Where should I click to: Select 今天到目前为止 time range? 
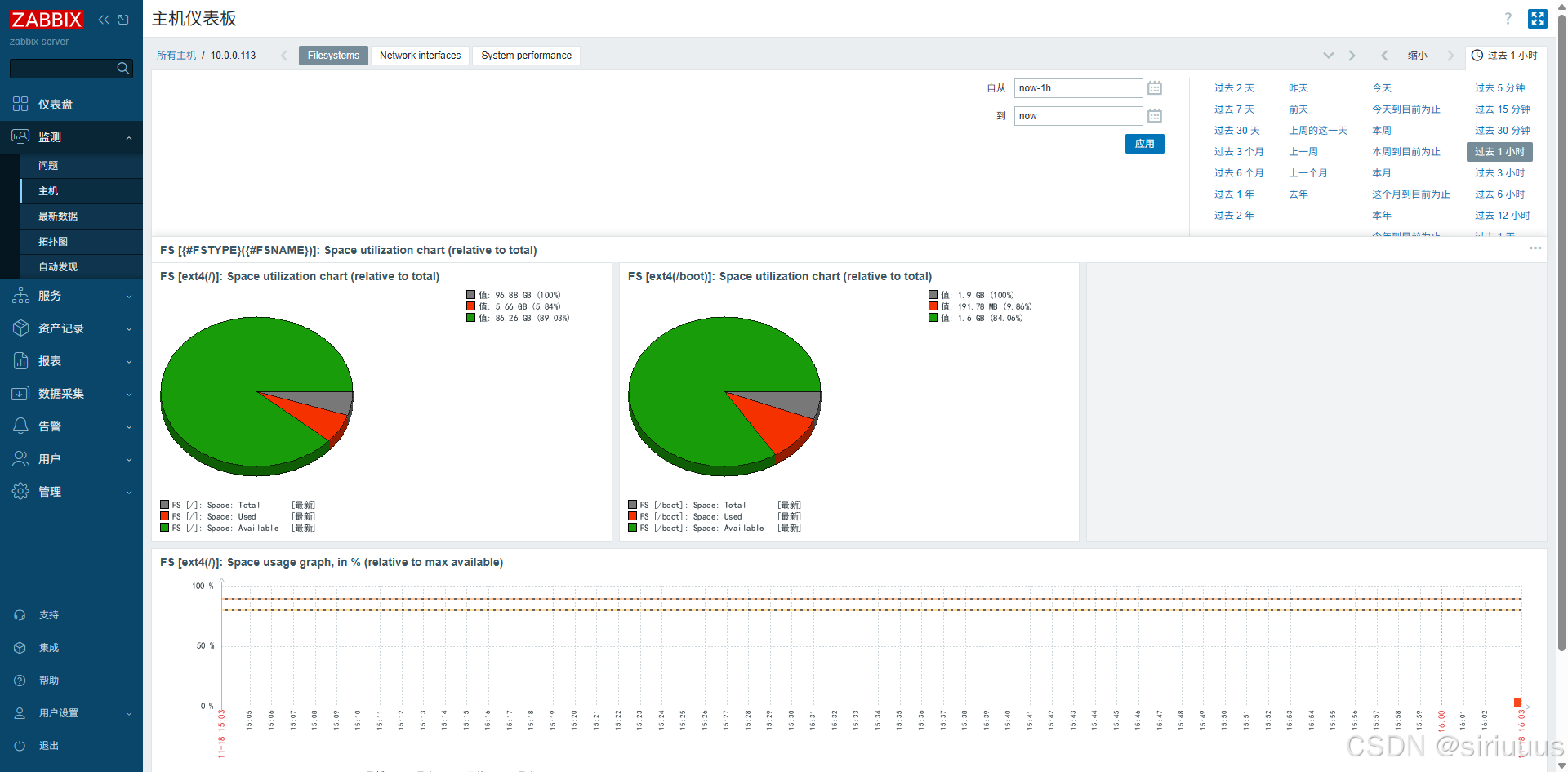(1406, 109)
